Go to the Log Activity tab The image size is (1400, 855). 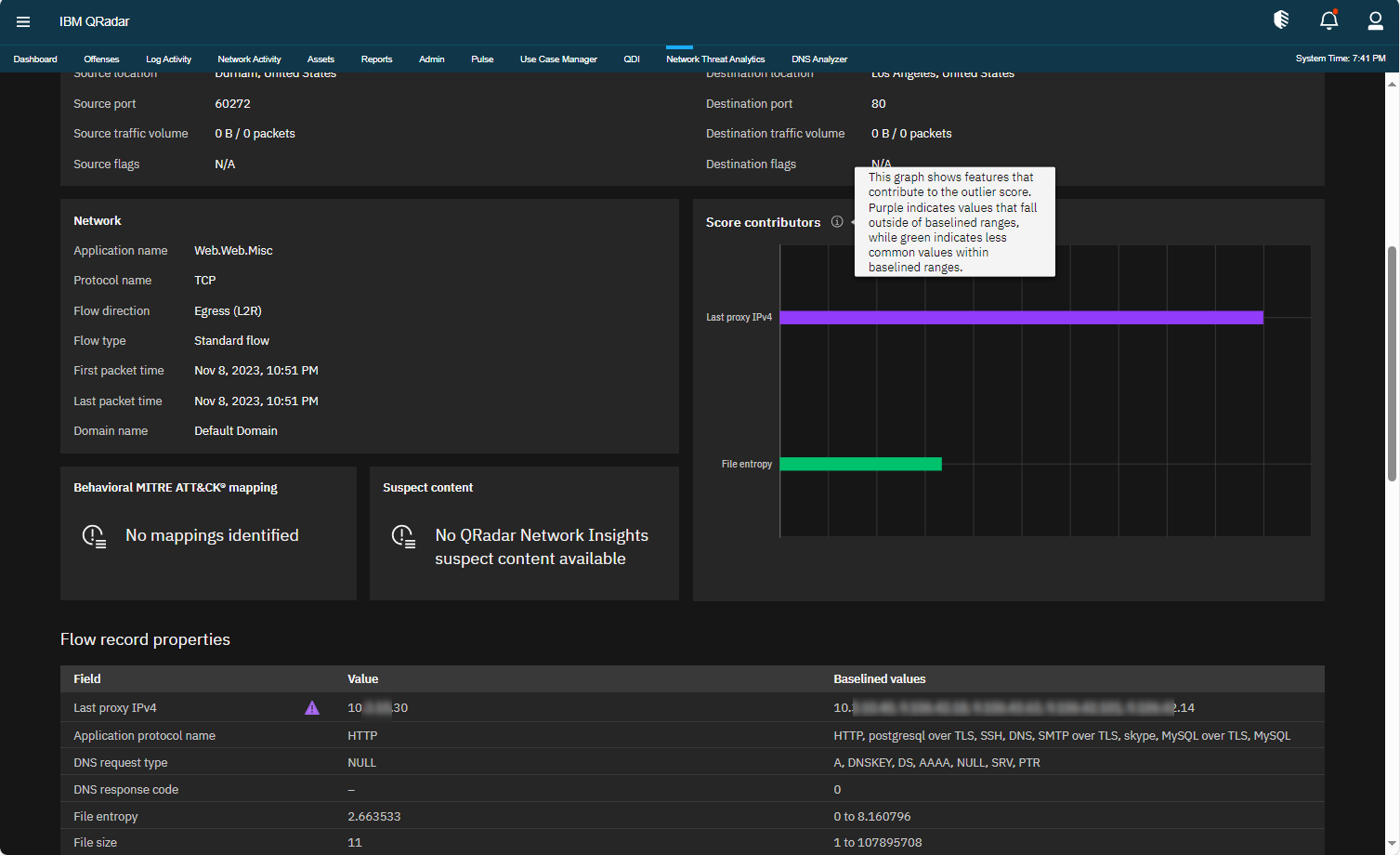[167, 59]
